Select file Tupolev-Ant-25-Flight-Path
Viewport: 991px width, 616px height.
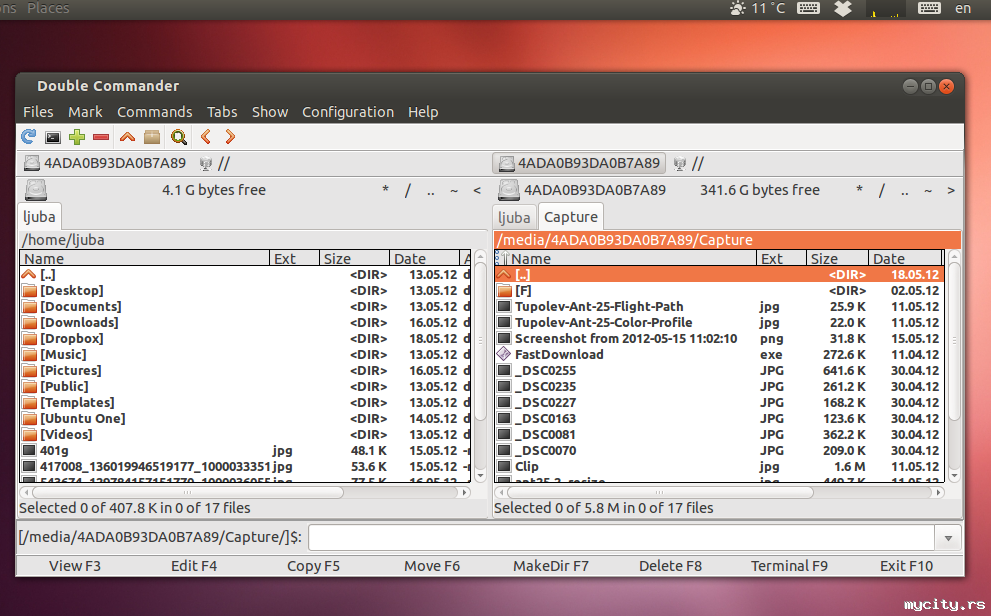click(x=599, y=306)
